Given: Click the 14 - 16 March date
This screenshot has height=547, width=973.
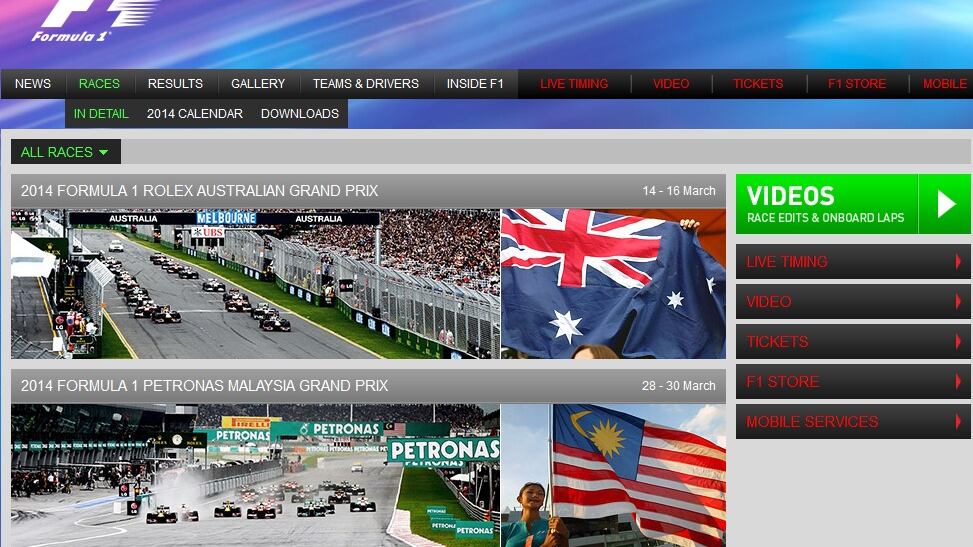Looking at the screenshot, I should click(x=679, y=191).
